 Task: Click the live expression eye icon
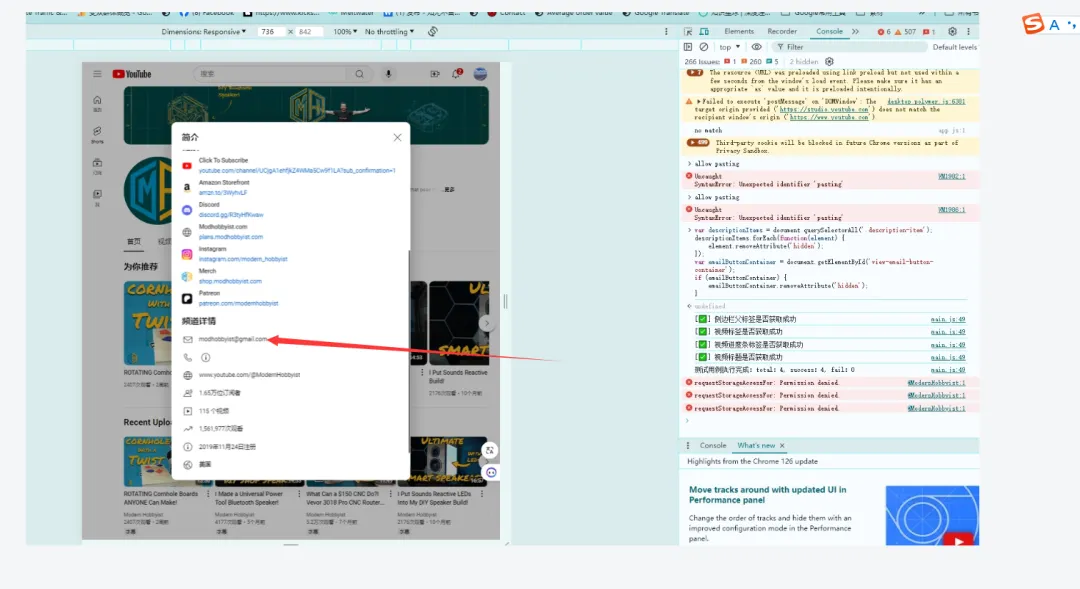tap(757, 47)
